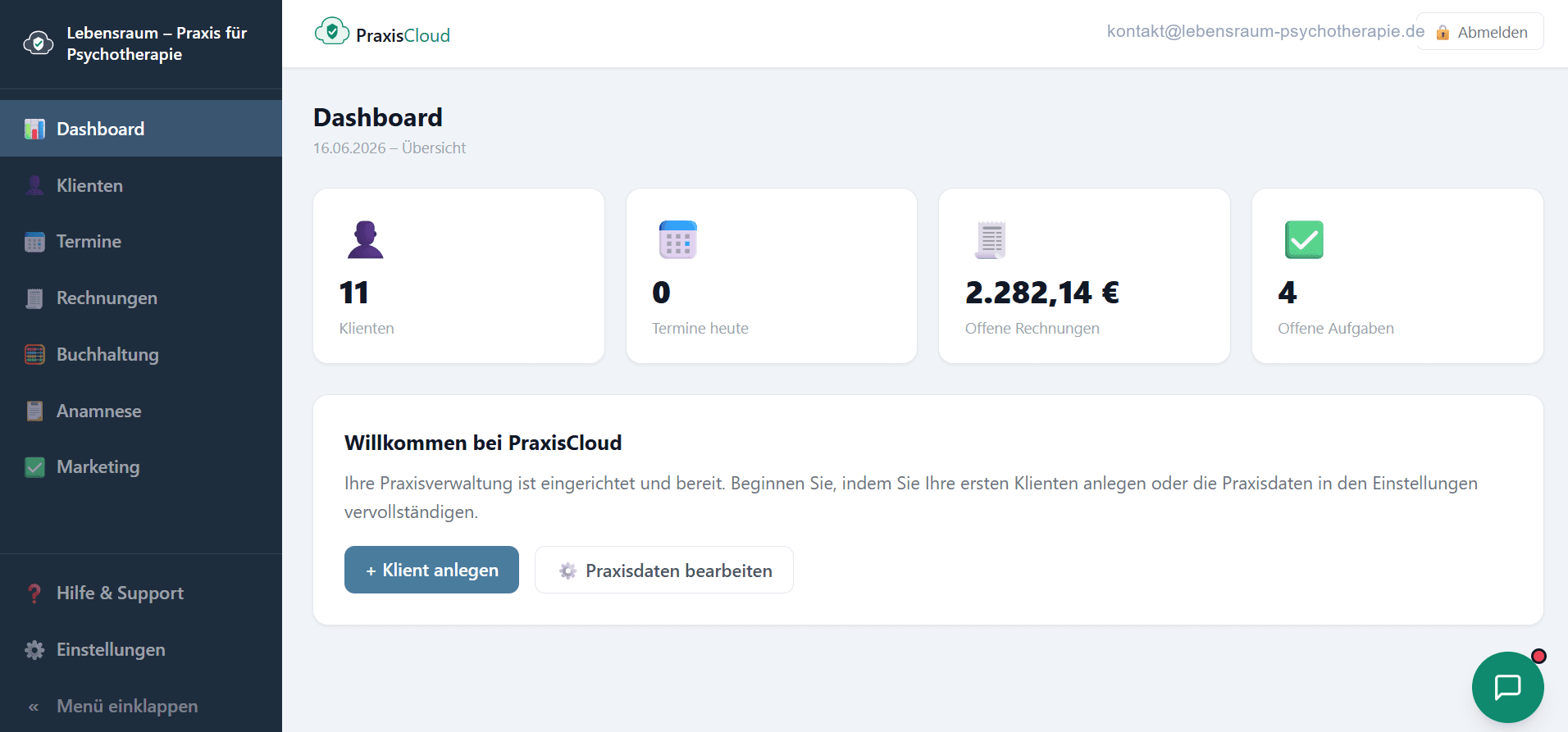Click the Termine heute card label
The height and width of the screenshot is (732, 1568).
tap(700, 329)
